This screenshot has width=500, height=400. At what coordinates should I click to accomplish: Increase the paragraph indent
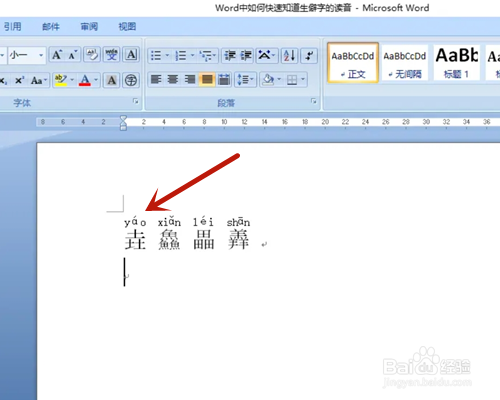(x=246, y=56)
